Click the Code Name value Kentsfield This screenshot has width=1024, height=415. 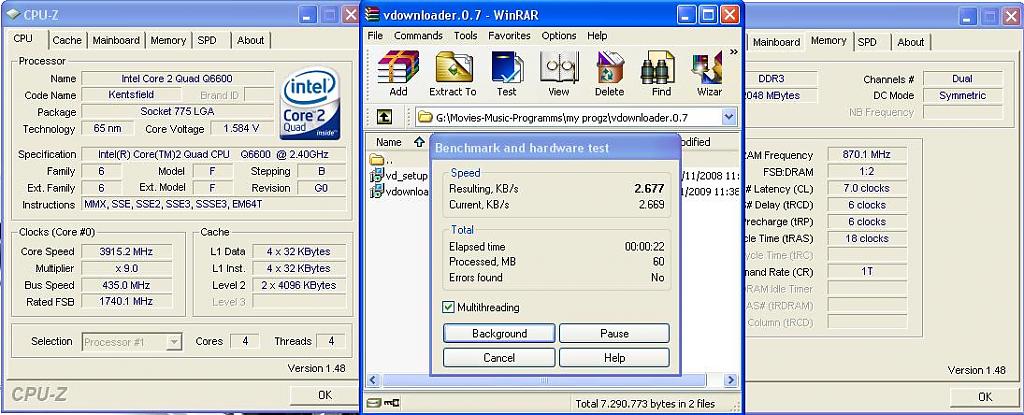[131, 95]
